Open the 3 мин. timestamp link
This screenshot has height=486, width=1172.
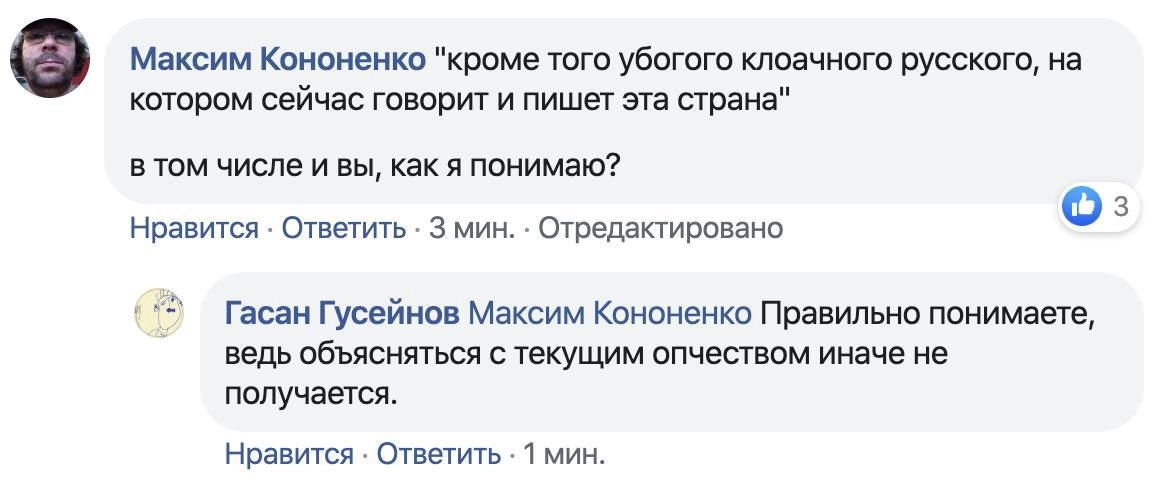tap(472, 228)
